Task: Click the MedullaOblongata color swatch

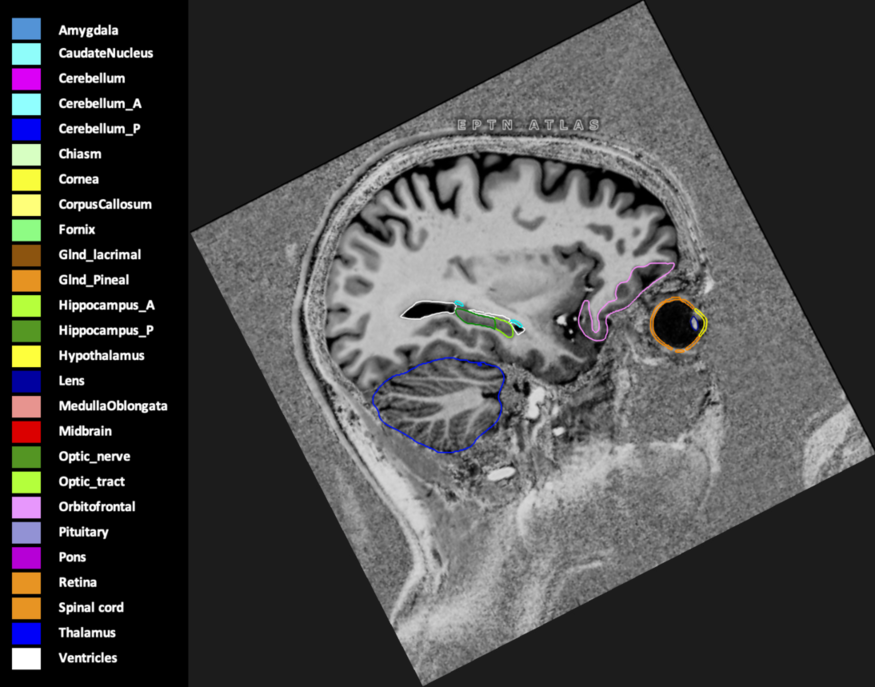Action: click(26, 406)
